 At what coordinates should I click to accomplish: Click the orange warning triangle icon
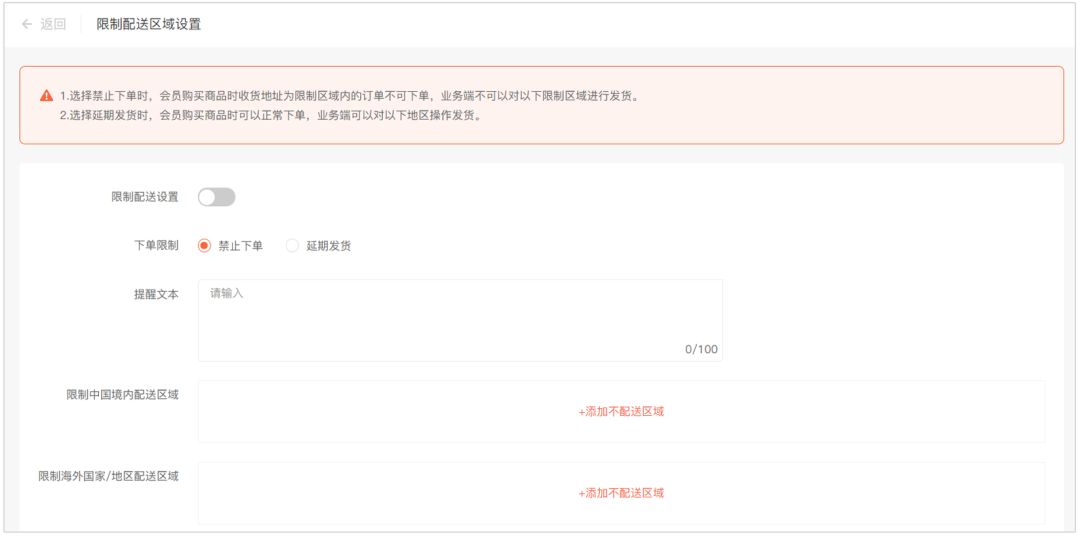[46, 96]
